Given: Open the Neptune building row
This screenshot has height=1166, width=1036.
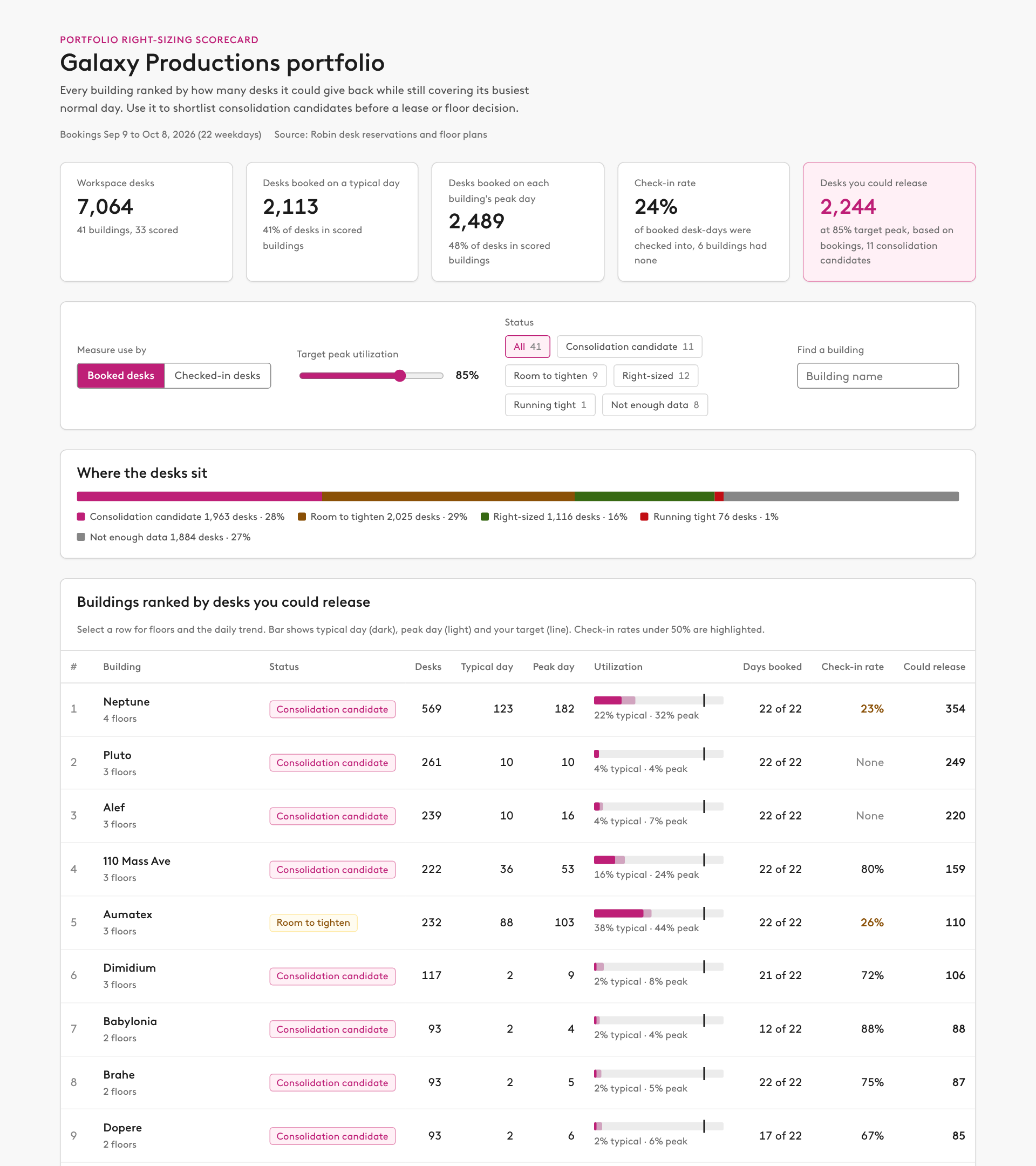Looking at the screenshot, I should click(517, 709).
